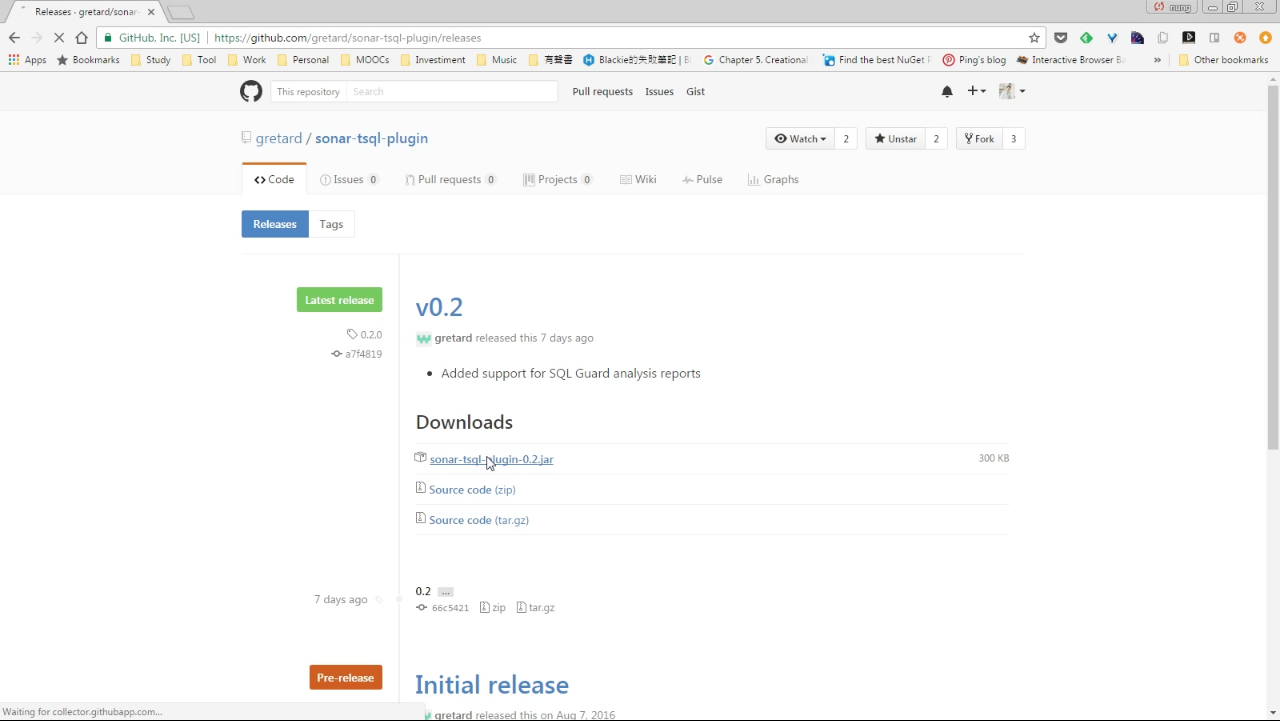Open the fork count 3
The width and height of the screenshot is (1280, 721).
[x=1013, y=139]
